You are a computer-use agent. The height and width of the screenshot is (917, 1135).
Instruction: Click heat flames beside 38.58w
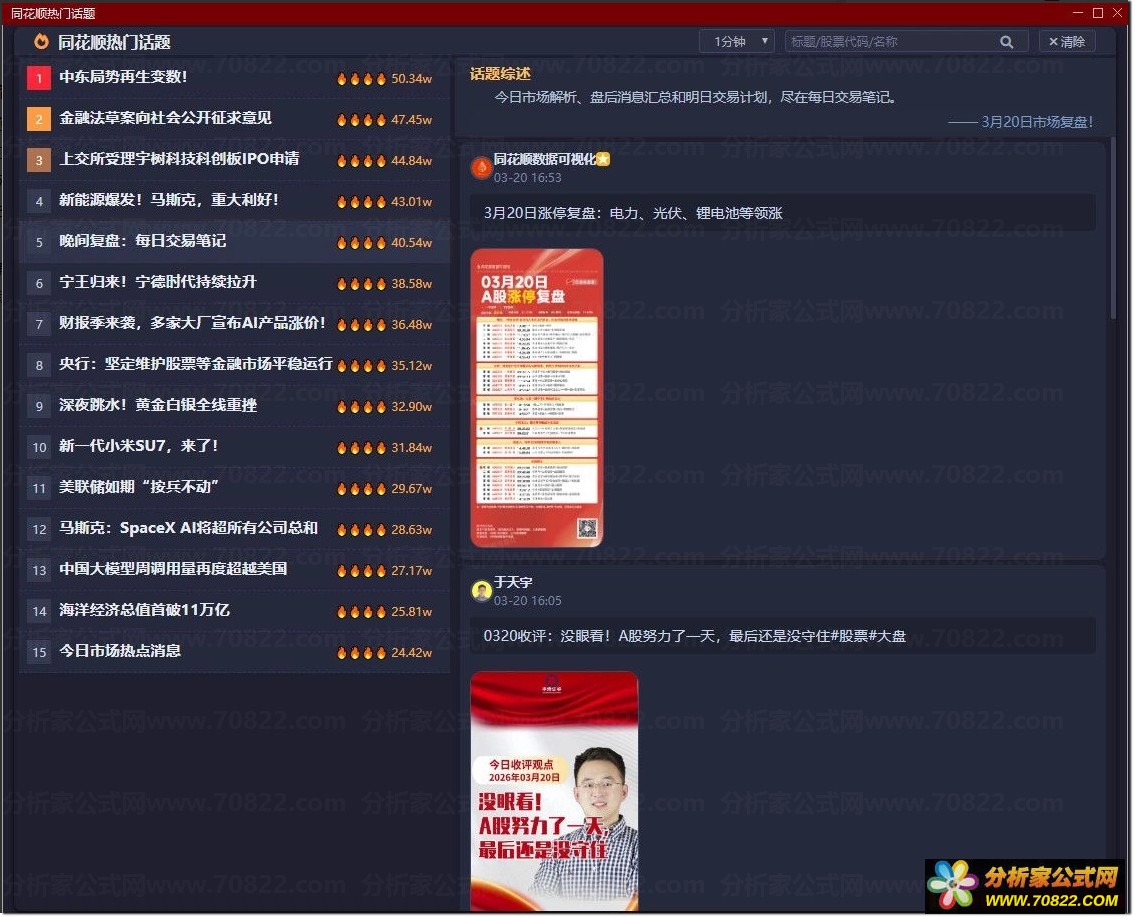(361, 284)
